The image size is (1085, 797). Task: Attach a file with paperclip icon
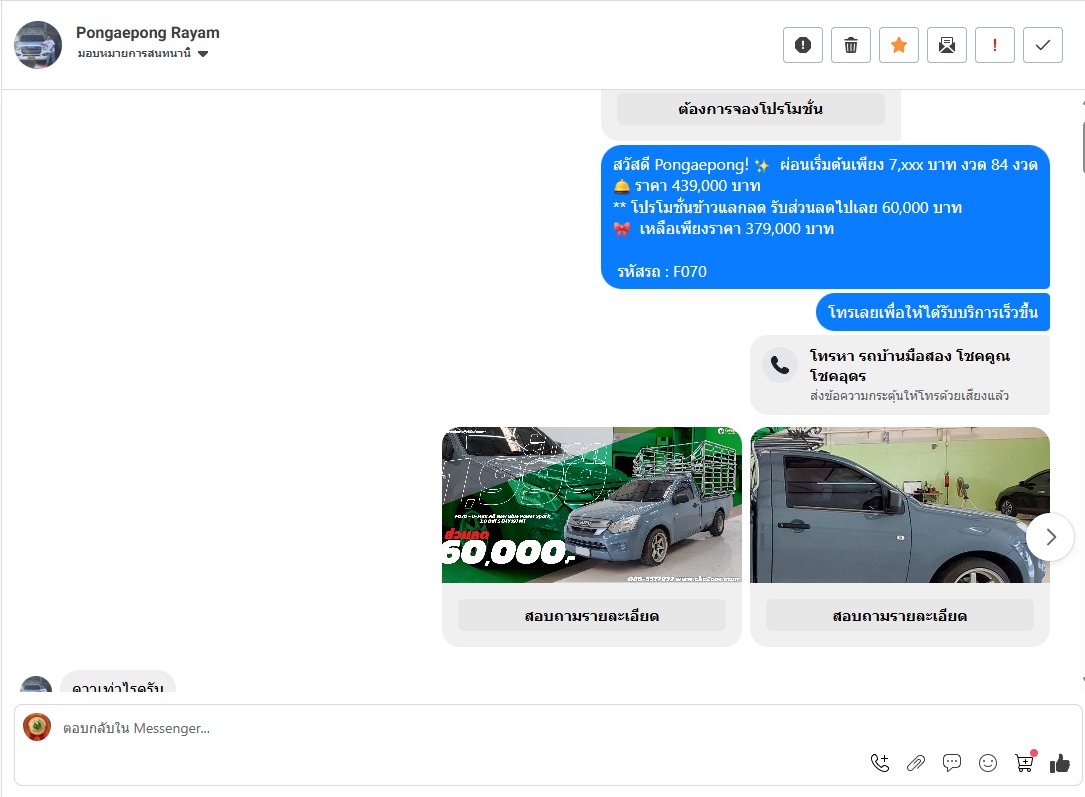(x=916, y=763)
